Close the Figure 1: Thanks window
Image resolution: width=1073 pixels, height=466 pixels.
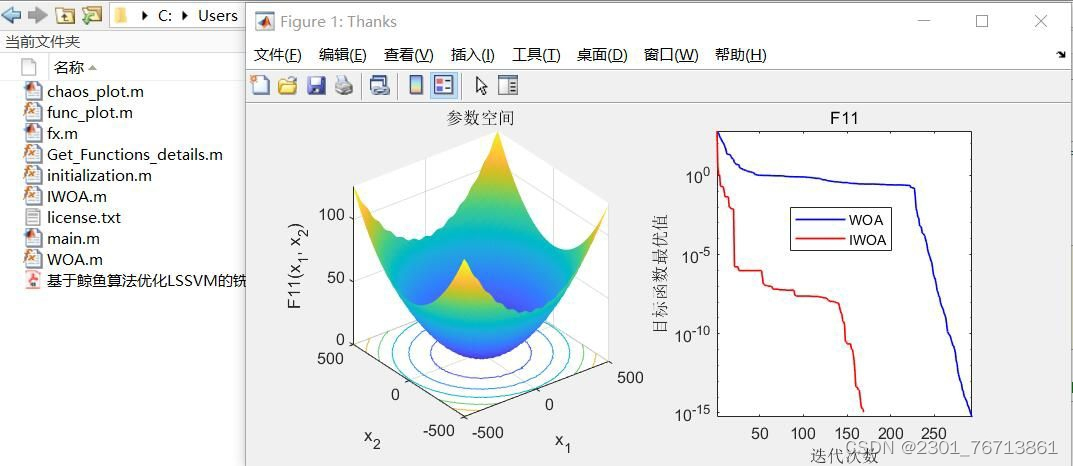pyautogui.click(x=1041, y=21)
